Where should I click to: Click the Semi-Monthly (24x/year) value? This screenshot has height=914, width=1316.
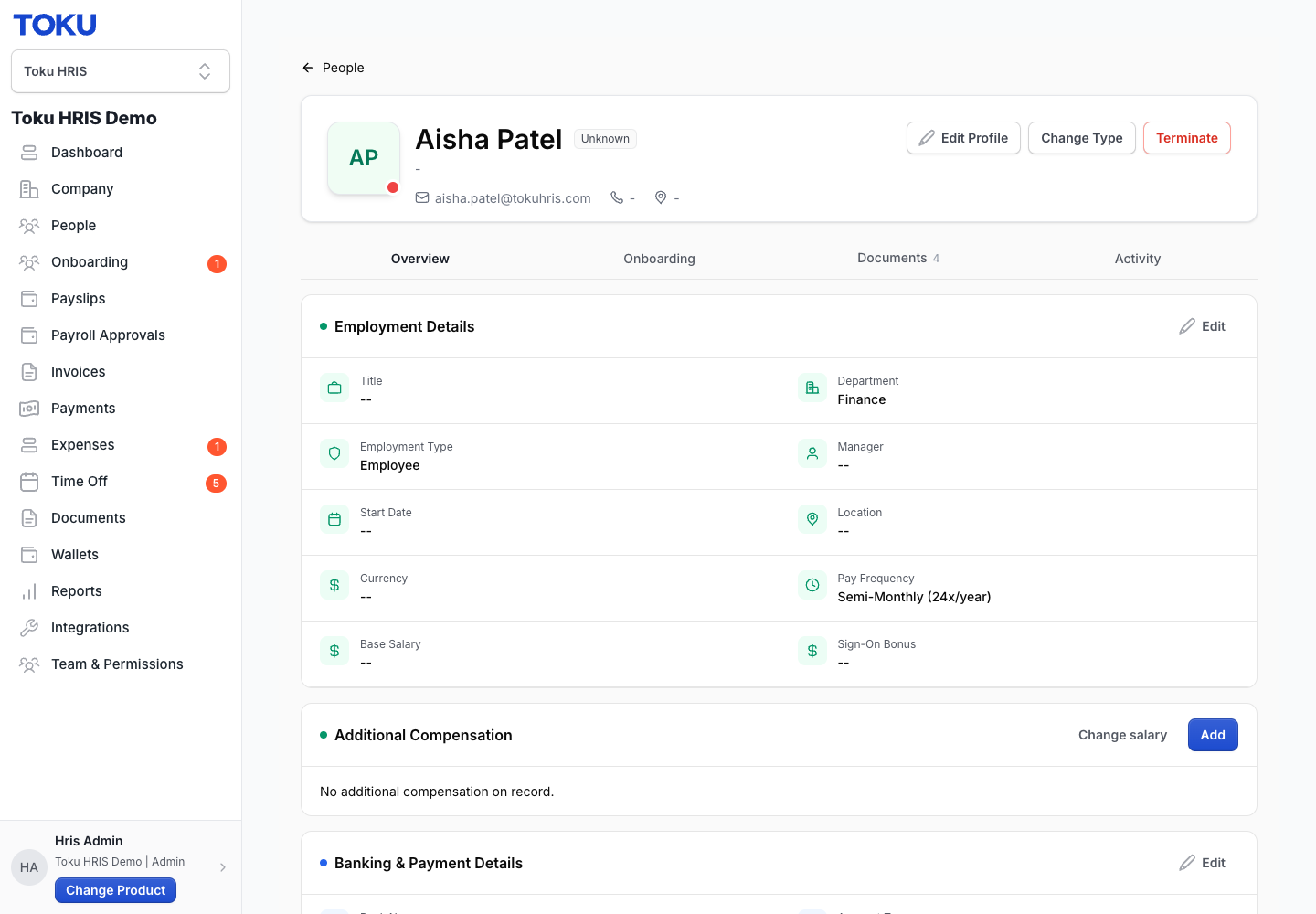point(915,597)
